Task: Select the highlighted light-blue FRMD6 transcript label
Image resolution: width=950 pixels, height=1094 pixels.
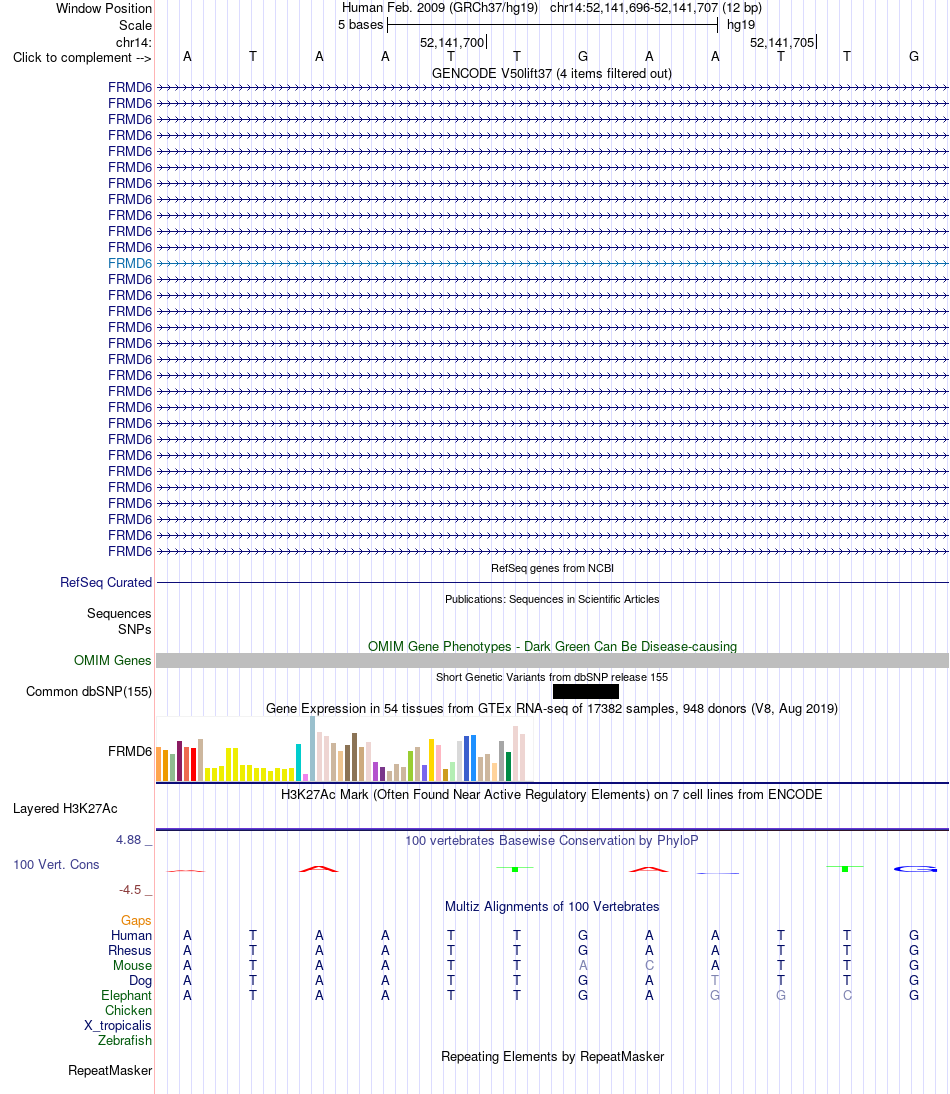Action: pos(130,263)
